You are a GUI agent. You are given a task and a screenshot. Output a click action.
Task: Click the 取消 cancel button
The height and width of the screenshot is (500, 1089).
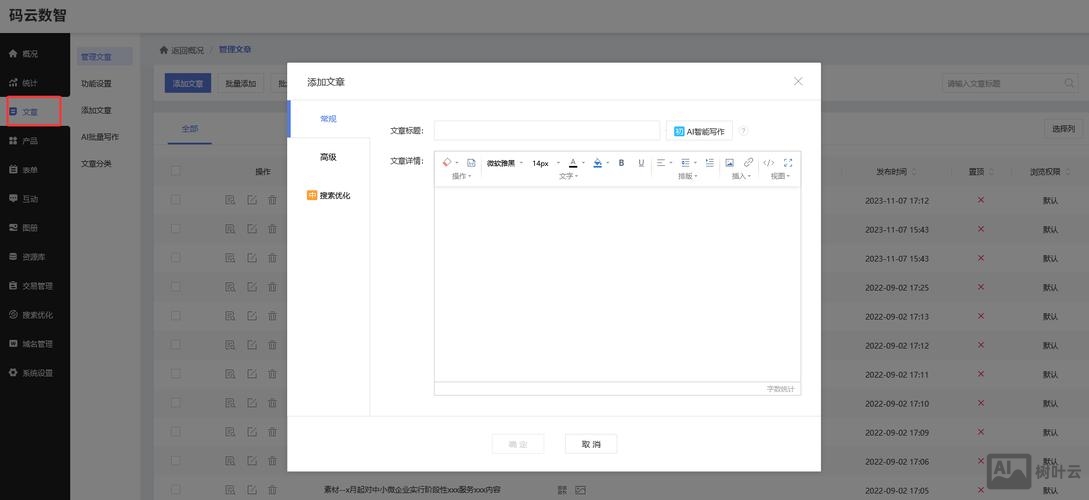pyautogui.click(x=590, y=444)
